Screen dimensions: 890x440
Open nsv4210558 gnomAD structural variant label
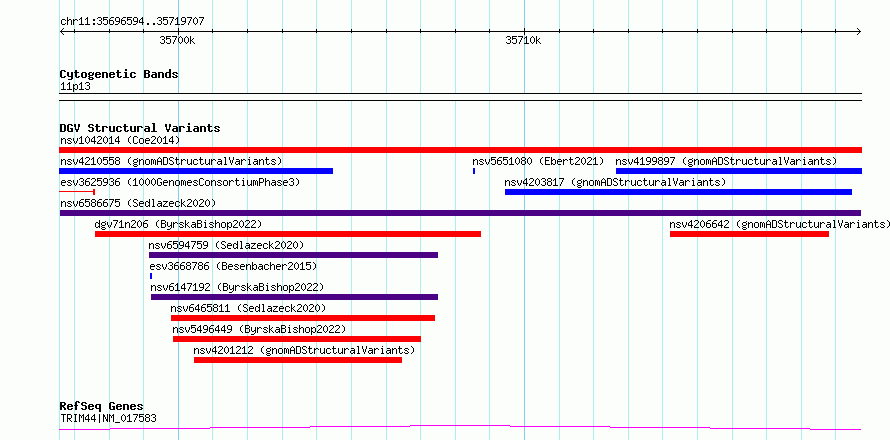(x=171, y=161)
